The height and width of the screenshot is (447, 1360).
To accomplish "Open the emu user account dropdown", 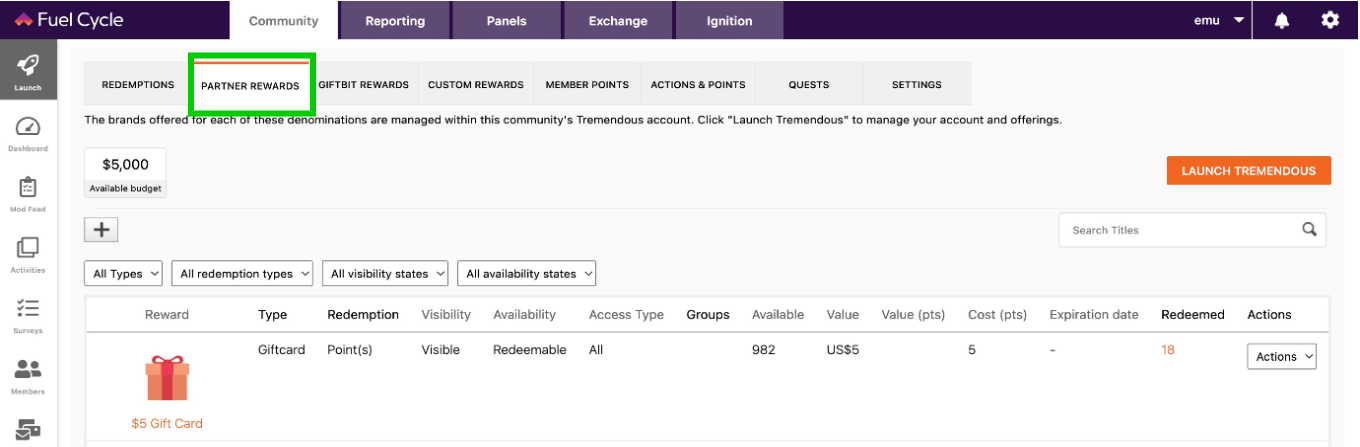I will pos(1219,20).
